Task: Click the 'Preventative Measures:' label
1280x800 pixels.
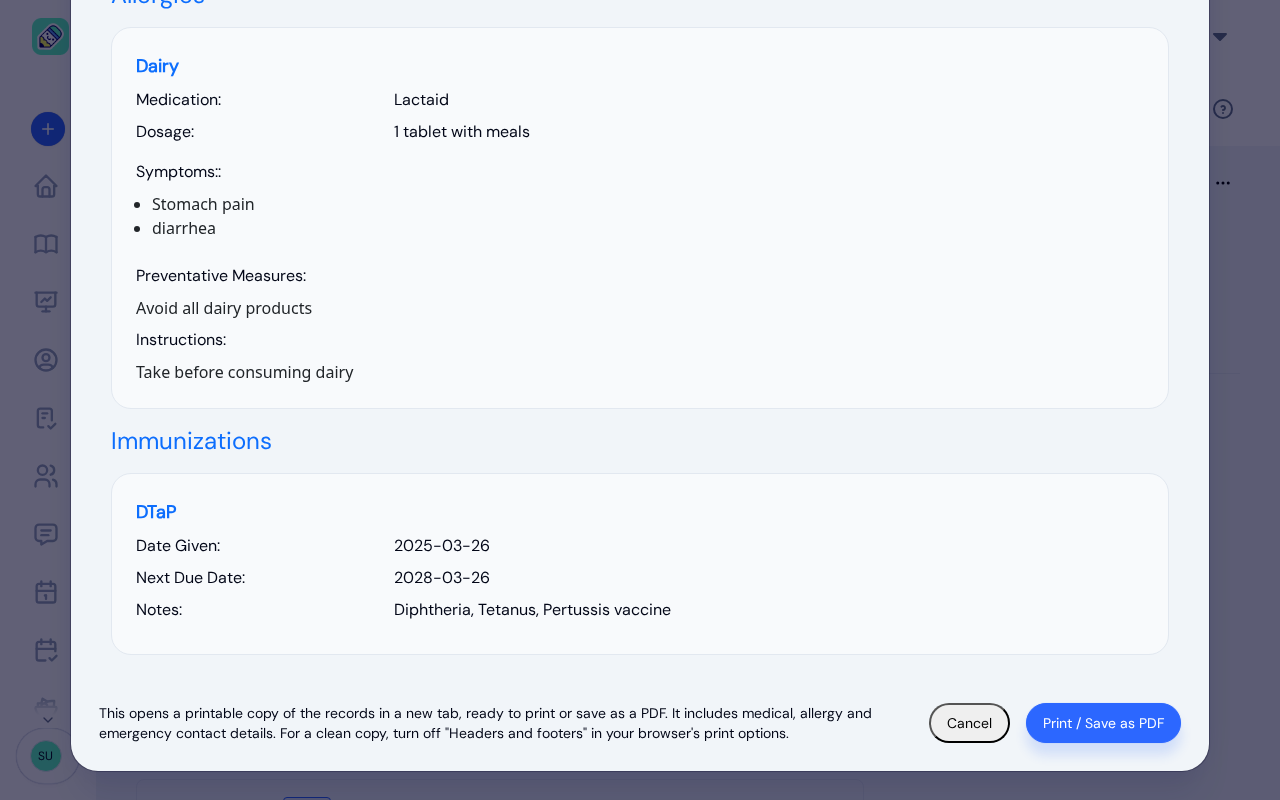Action: point(221,276)
